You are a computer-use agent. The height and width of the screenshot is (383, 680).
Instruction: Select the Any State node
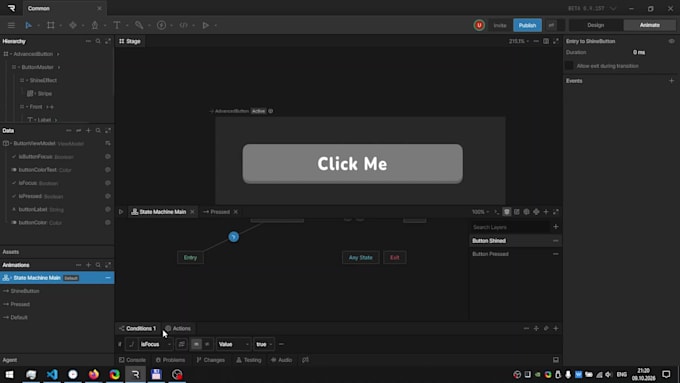click(x=360, y=258)
